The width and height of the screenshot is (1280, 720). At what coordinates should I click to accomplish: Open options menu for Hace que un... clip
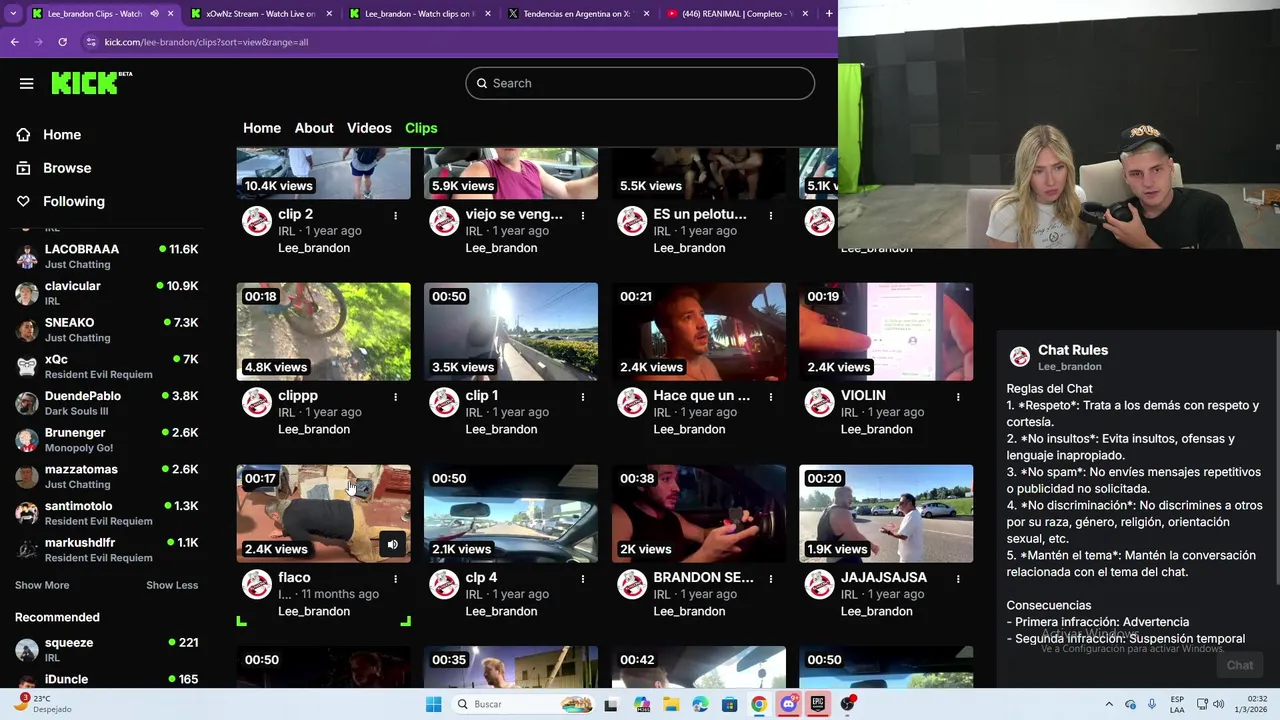(x=771, y=397)
